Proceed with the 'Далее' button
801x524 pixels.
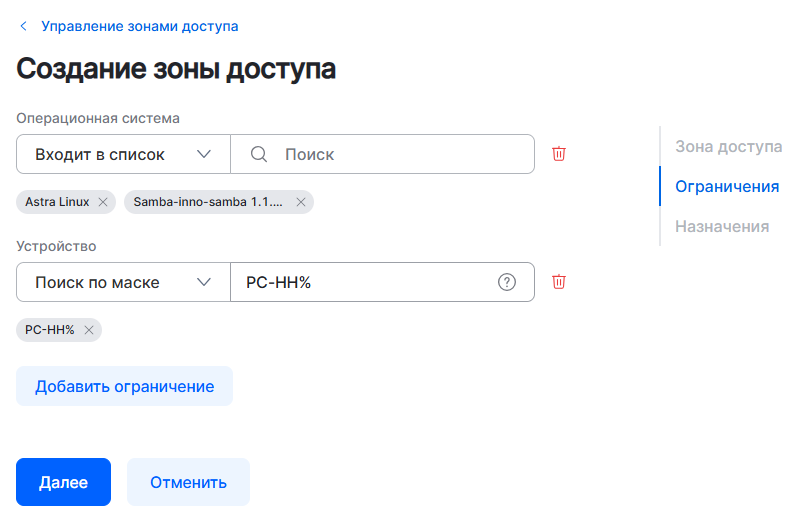pyautogui.click(x=63, y=482)
